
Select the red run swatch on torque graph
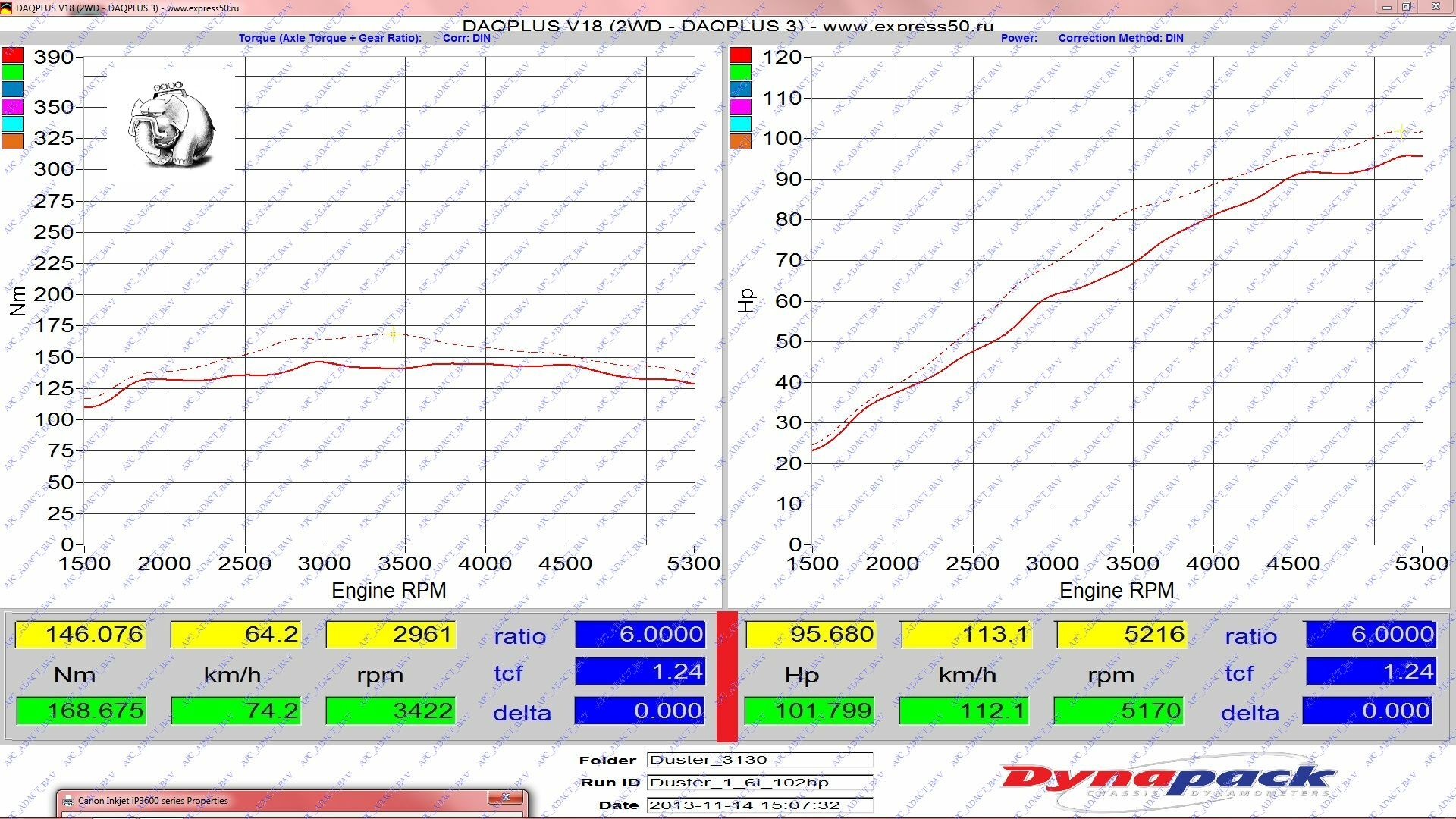(x=12, y=55)
